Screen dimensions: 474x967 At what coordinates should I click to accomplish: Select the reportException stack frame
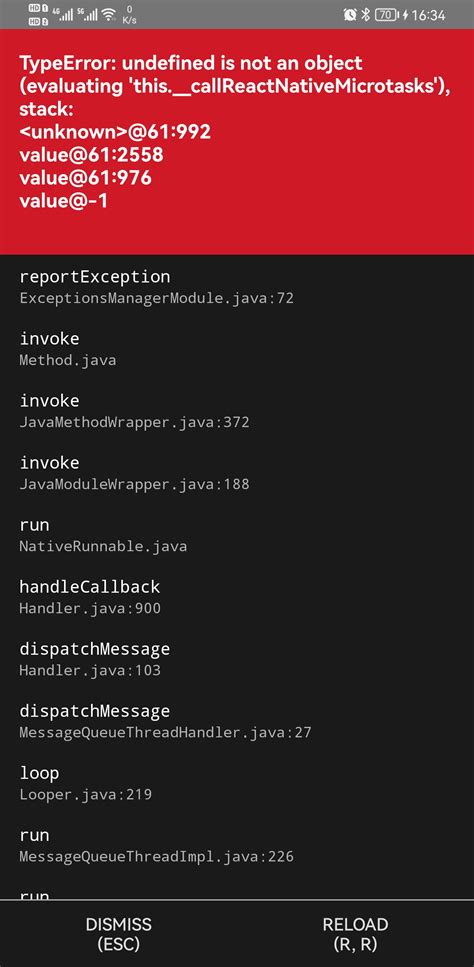pos(237,287)
